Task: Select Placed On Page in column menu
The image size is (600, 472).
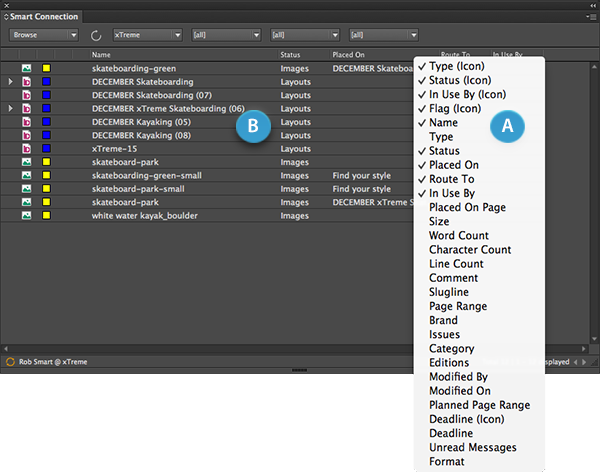Action: point(479,207)
